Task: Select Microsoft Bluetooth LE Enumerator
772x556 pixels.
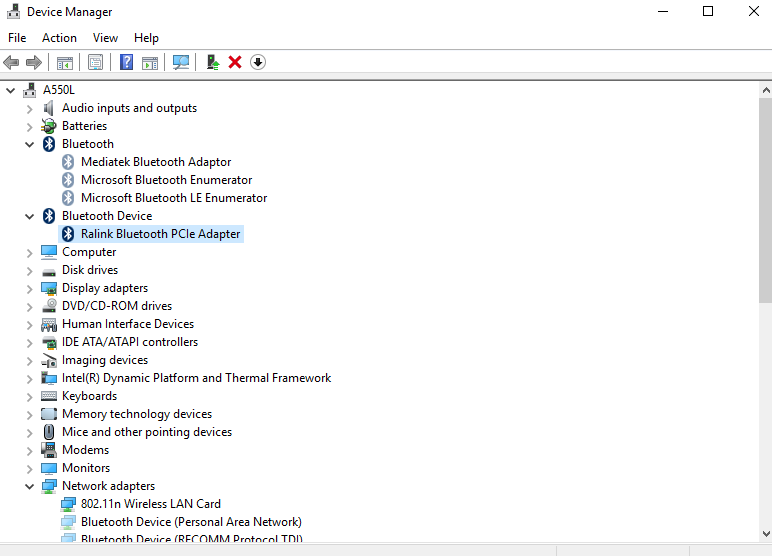Action: [x=174, y=198]
